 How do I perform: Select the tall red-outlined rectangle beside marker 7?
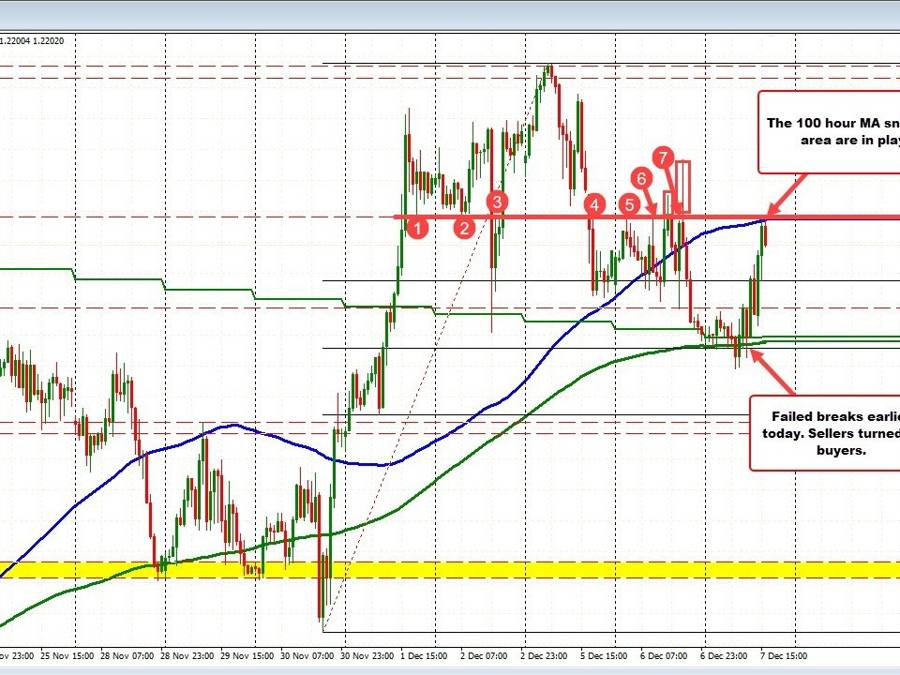[684, 186]
